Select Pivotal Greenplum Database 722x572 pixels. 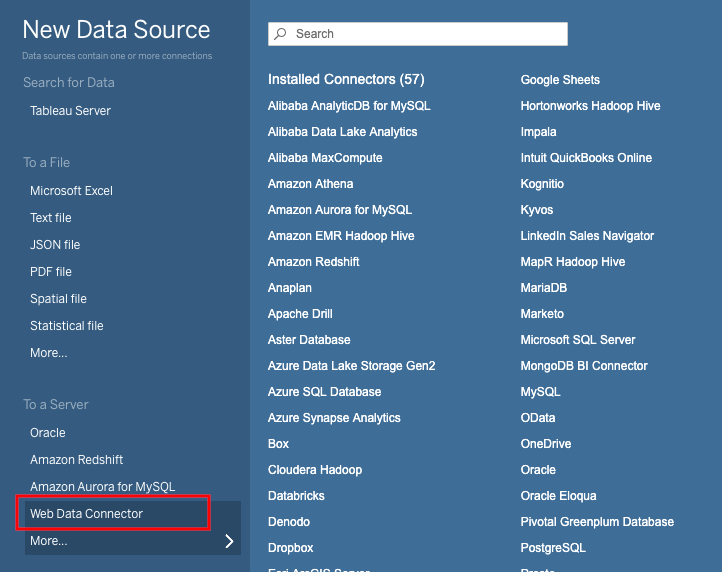[597, 522]
